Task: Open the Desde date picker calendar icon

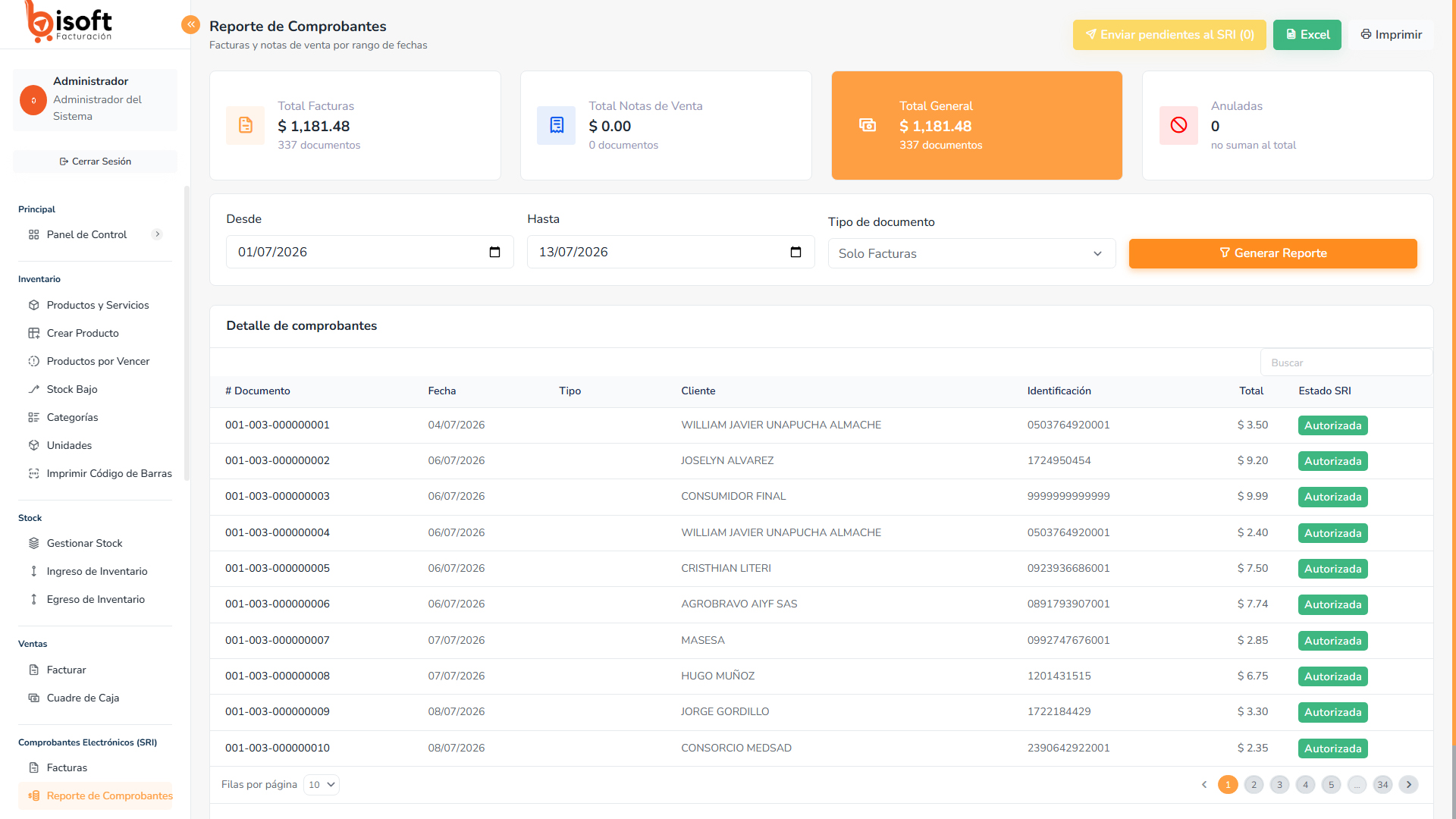Action: click(x=494, y=253)
